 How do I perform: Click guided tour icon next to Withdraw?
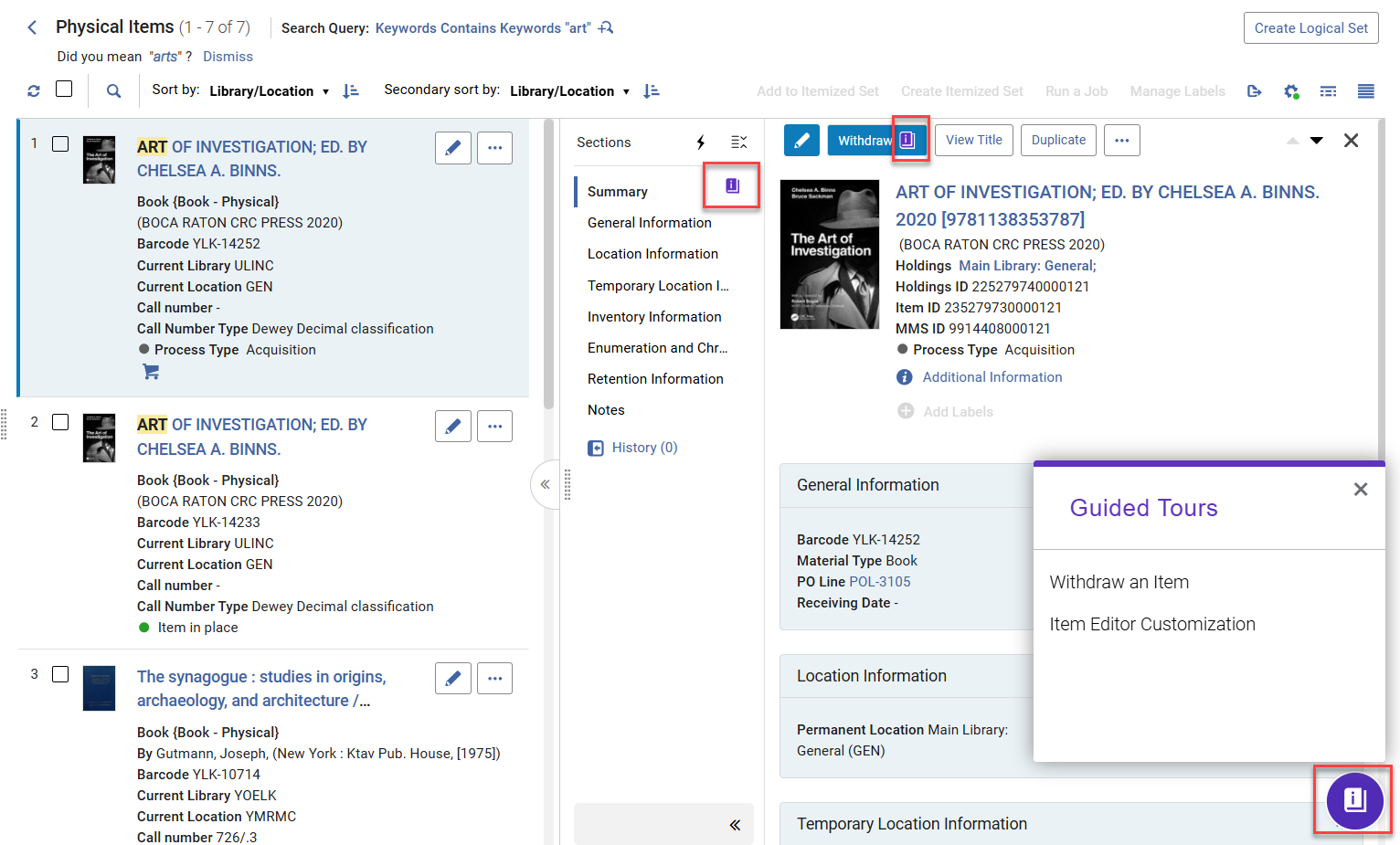click(907, 140)
